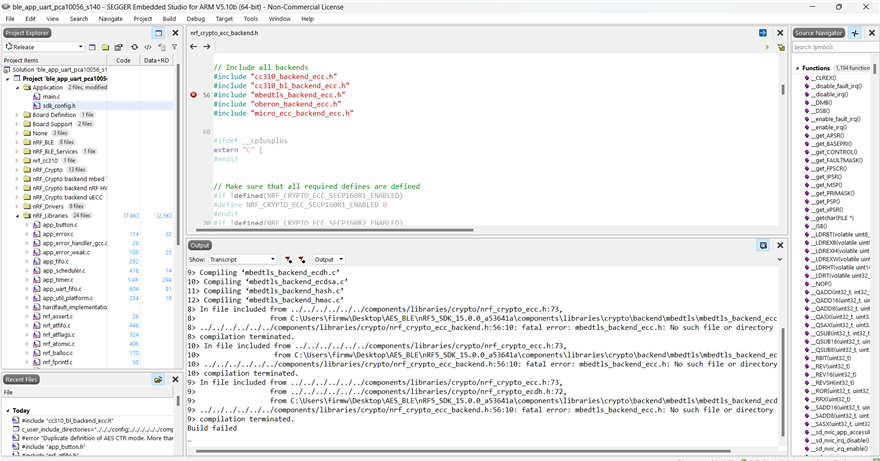Screen dimensions: 880x461
Task: Click the Data+RO column header
Action: 157,60
